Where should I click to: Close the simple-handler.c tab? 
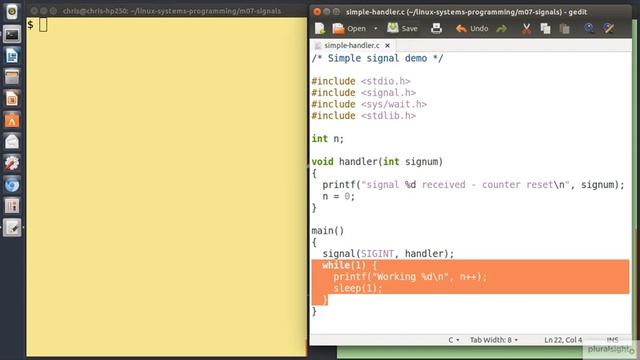387,45
